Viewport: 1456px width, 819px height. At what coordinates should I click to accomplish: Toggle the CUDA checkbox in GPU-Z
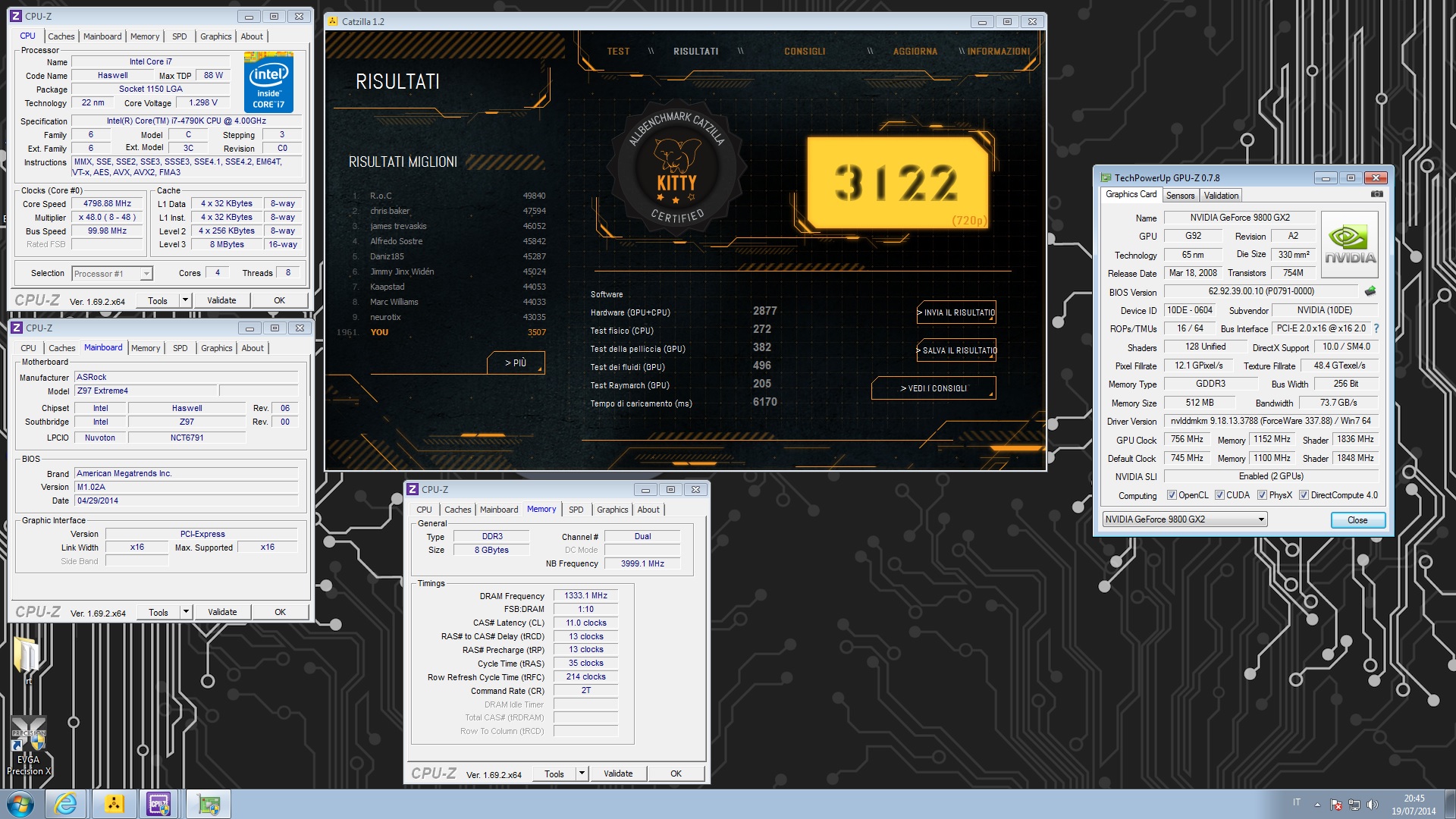pos(1219,495)
